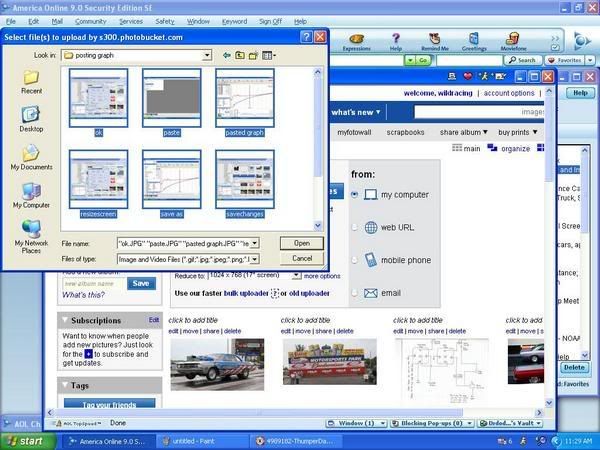Click the Save album button
Screen dimensions: 600x450
141,284
